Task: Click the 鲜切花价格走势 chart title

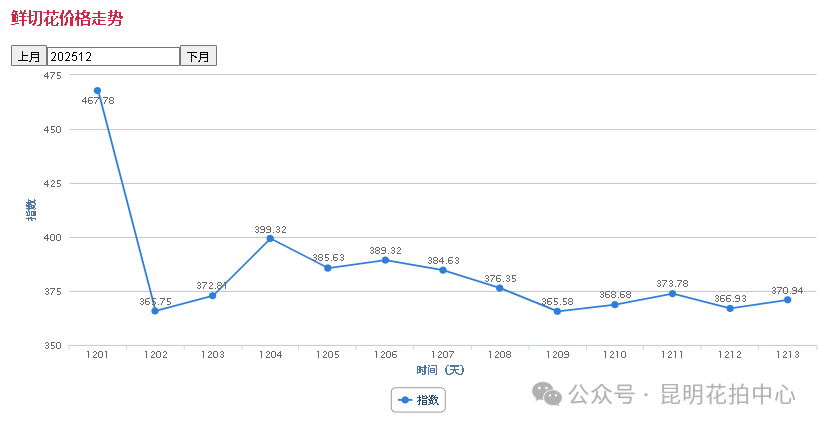Action: 67,18
